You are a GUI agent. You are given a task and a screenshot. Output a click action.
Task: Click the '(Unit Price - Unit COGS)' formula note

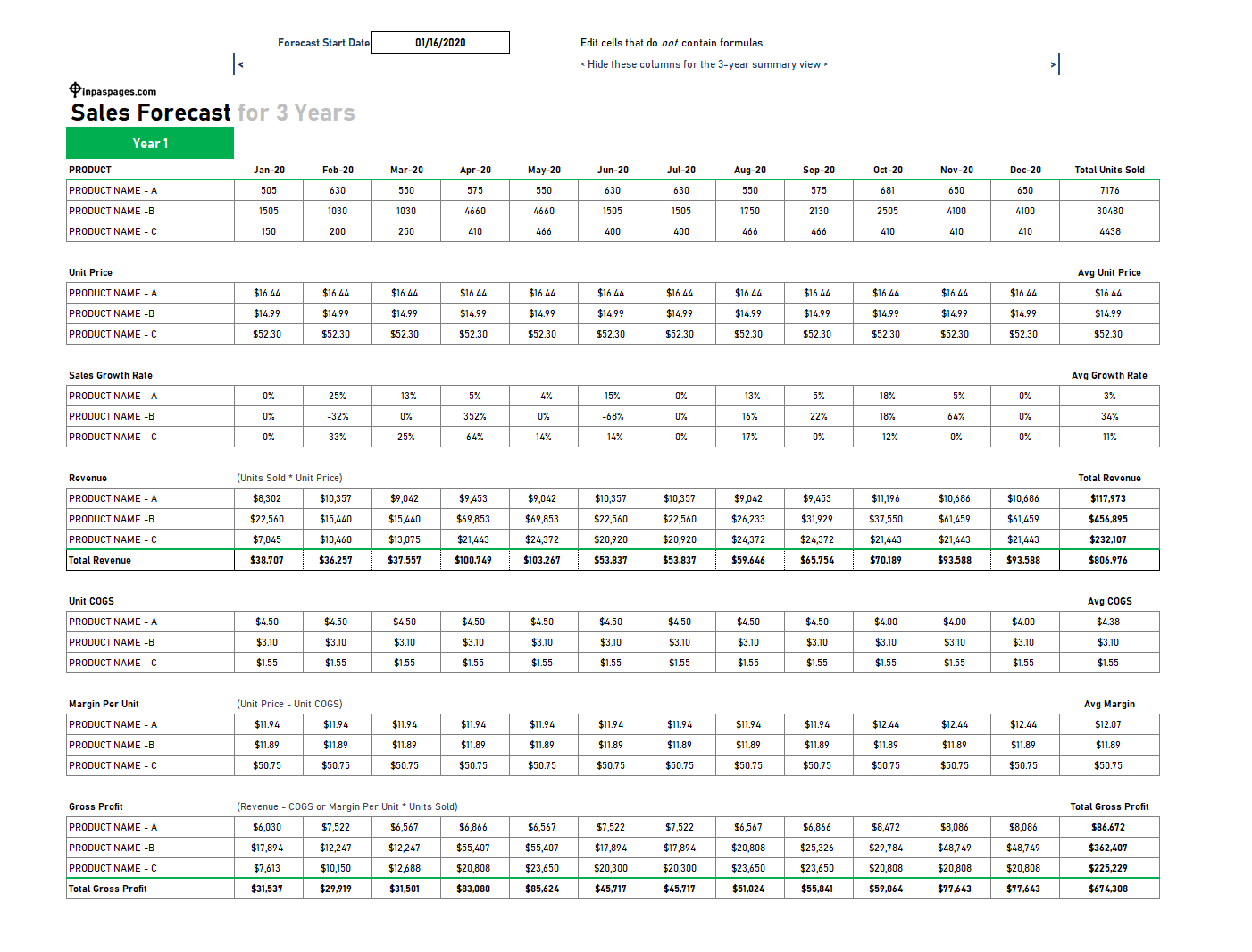pyautogui.click(x=289, y=704)
